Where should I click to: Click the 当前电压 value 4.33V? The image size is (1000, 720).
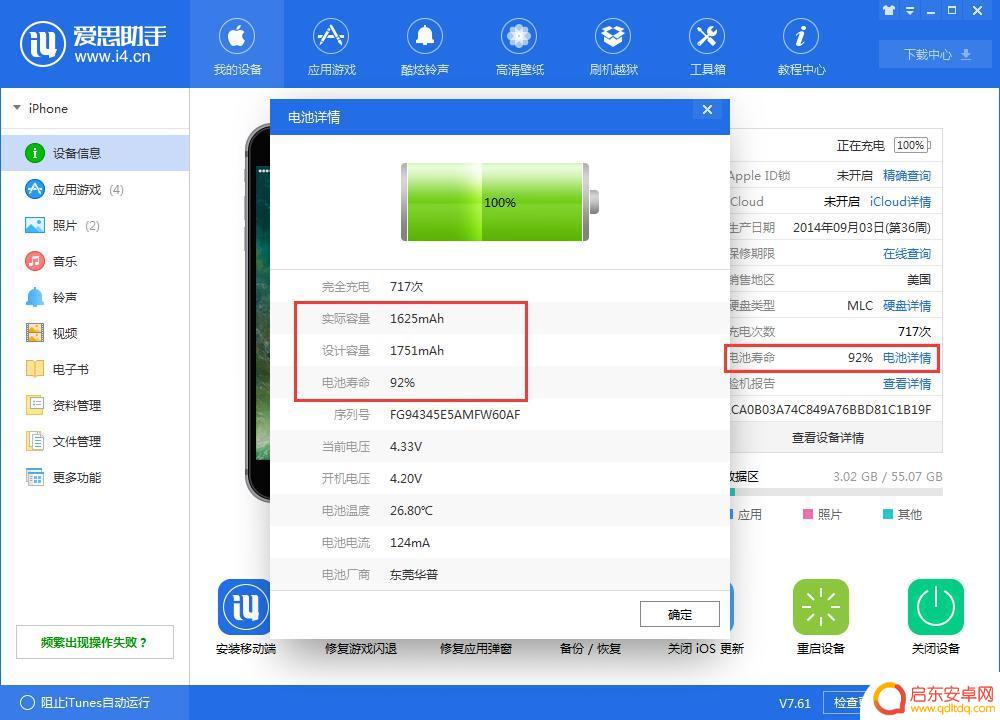coord(406,446)
